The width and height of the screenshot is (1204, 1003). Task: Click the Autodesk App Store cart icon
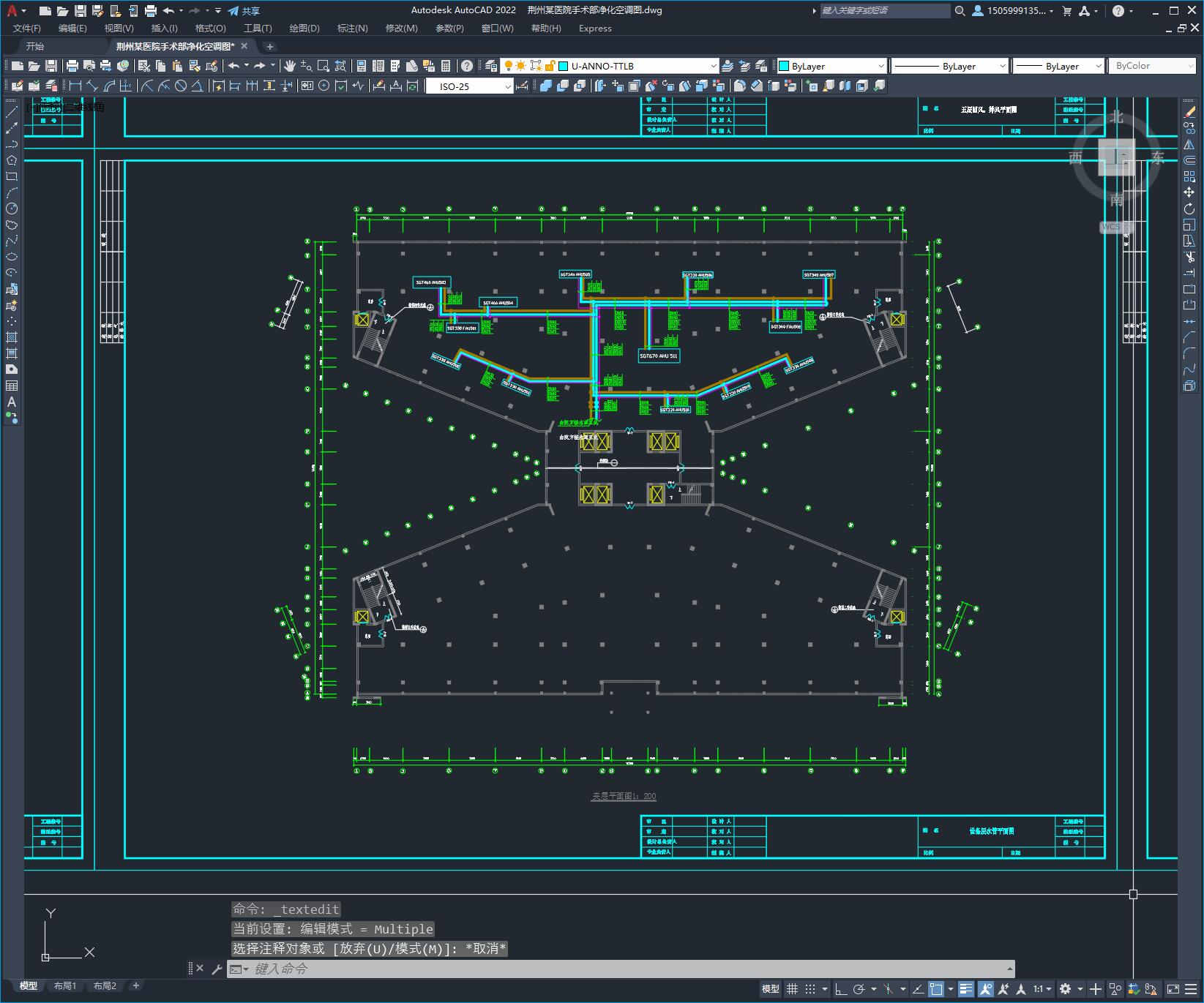pyautogui.click(x=1066, y=11)
